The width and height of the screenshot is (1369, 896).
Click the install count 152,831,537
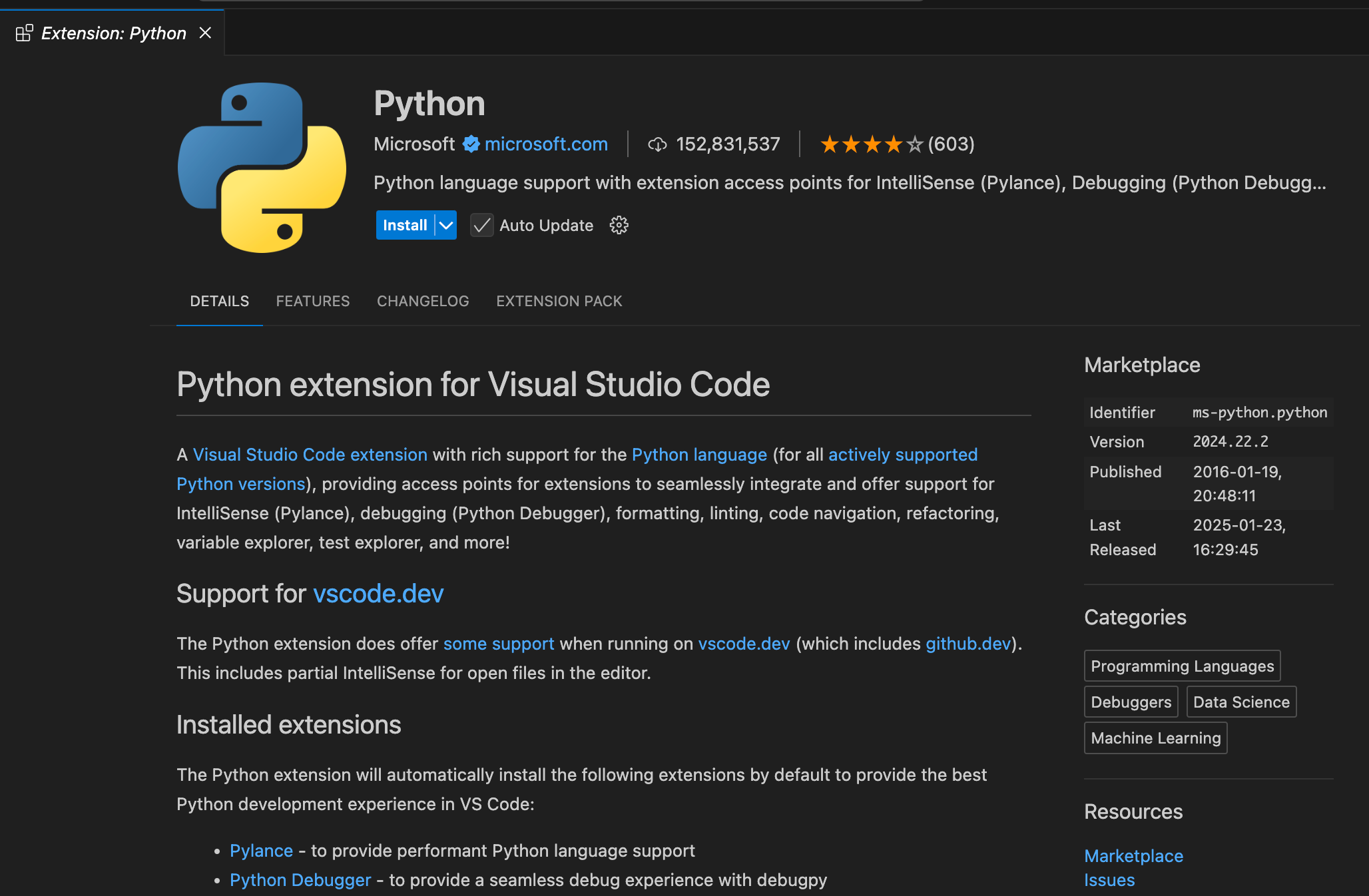(728, 144)
